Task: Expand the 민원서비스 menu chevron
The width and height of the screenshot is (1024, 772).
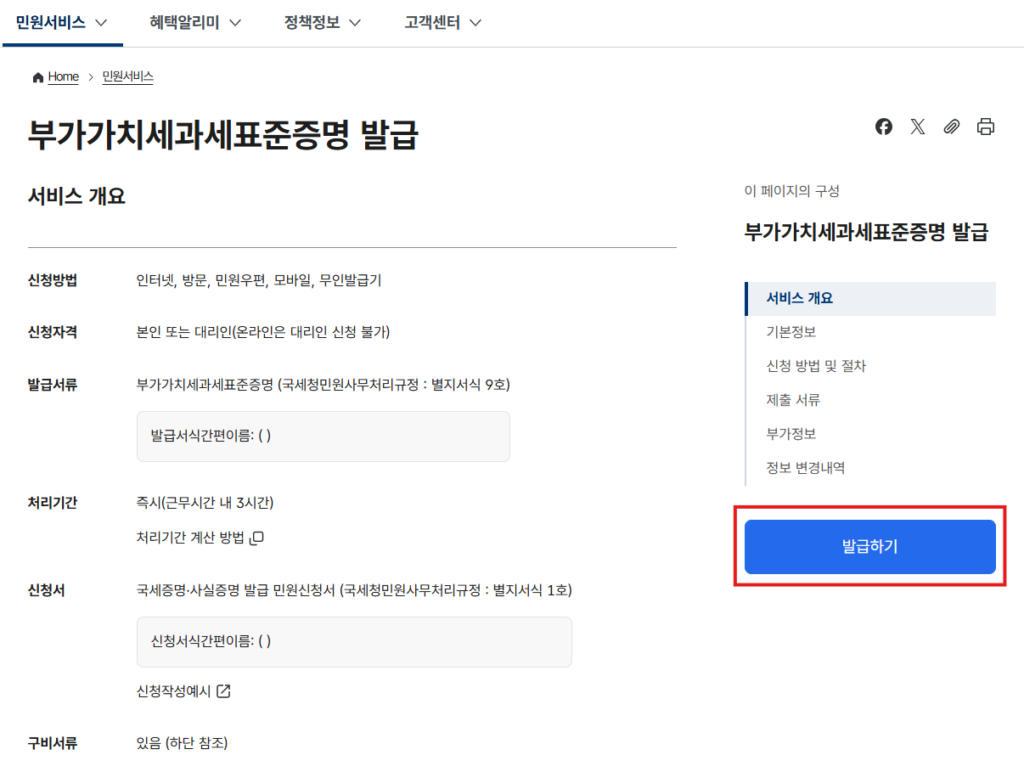Action: 100,23
